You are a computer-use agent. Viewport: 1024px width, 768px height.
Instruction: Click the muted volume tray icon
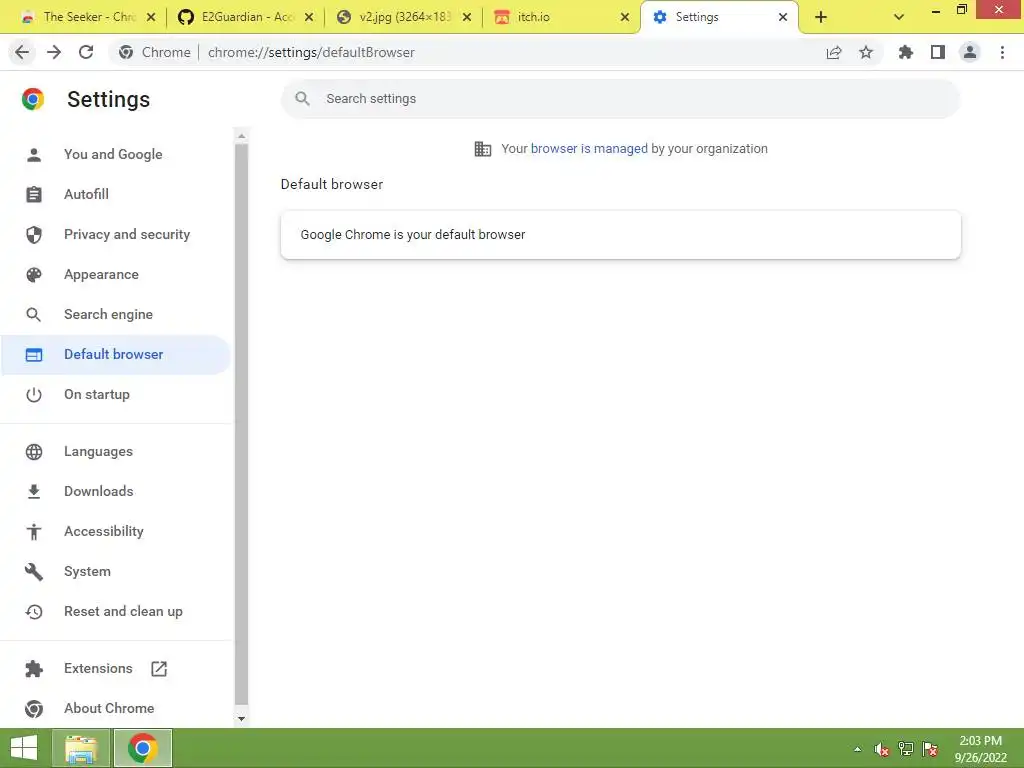point(882,749)
